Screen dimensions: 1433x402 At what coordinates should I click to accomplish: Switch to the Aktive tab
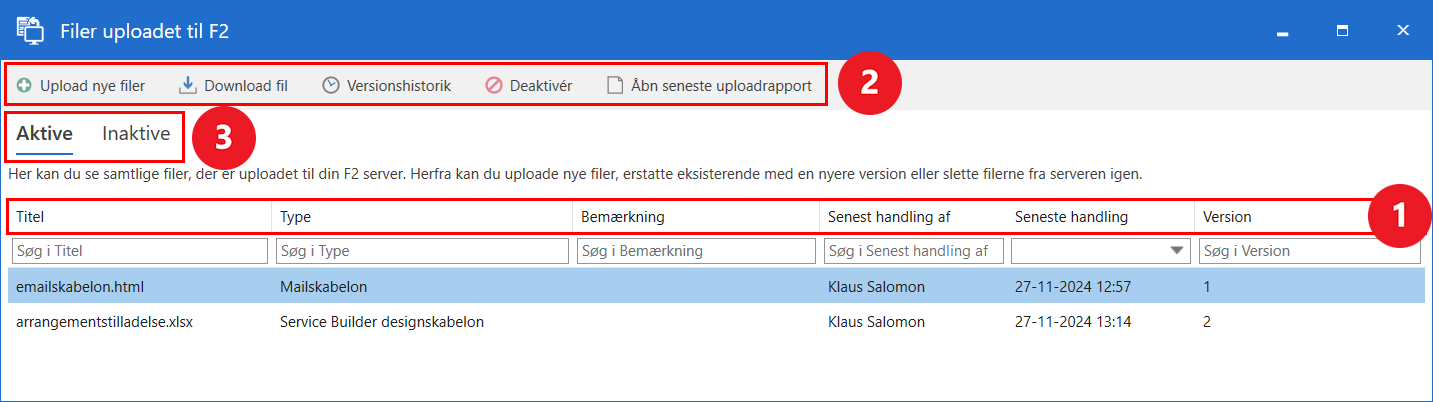pyautogui.click(x=45, y=134)
